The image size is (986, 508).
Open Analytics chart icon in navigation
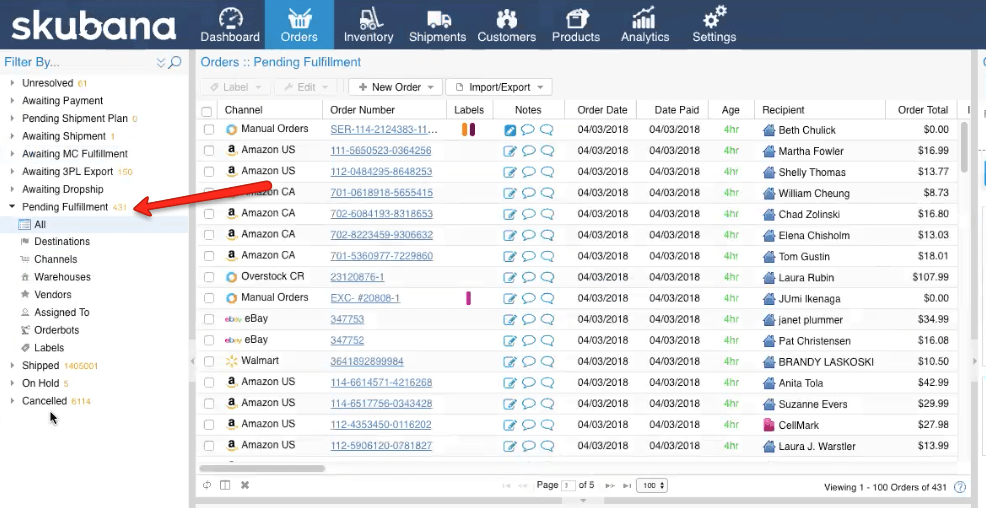pos(644,18)
